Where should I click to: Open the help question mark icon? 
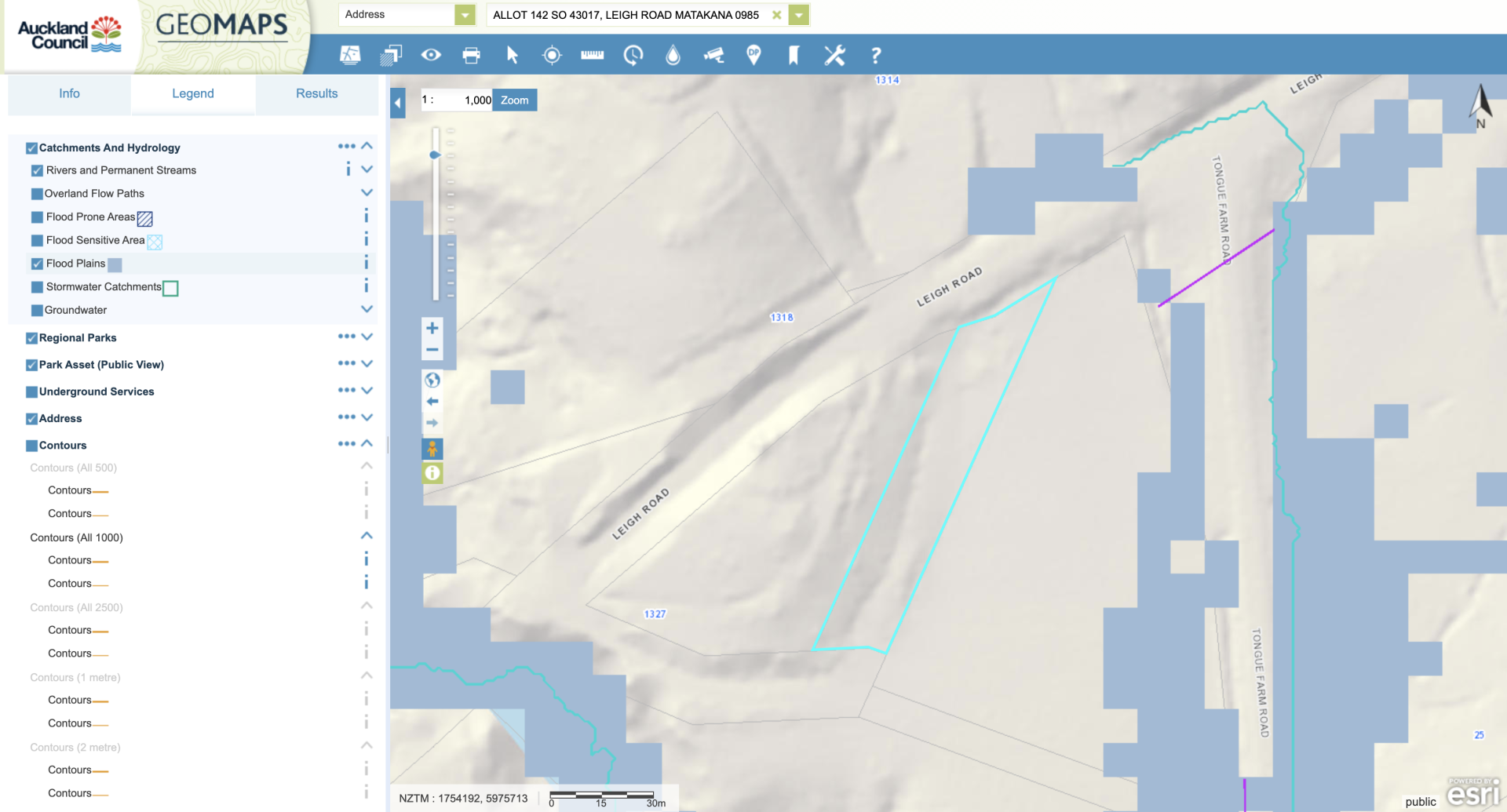pos(875,55)
